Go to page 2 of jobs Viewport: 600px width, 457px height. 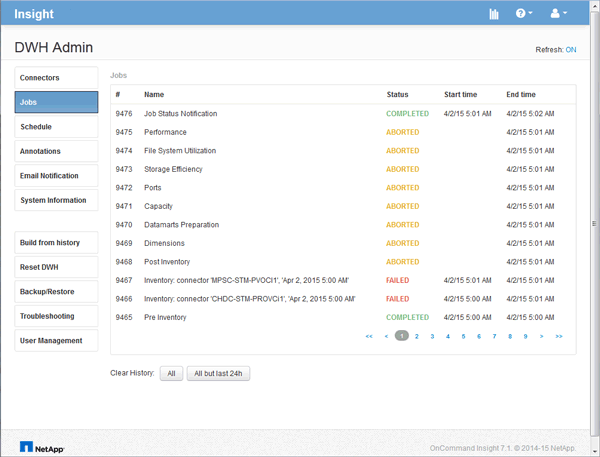click(x=417, y=337)
